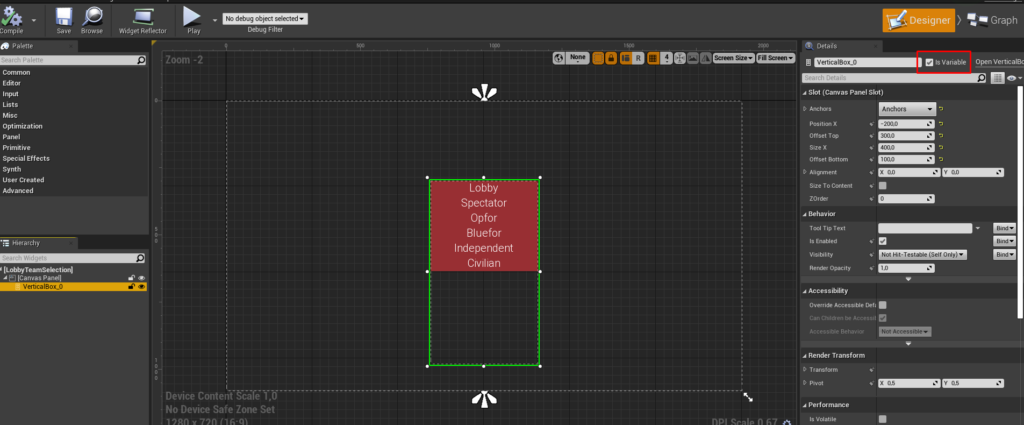Collapse the Canvas Panel tree node
Screen dimensions: 1024x425
(x=5, y=278)
